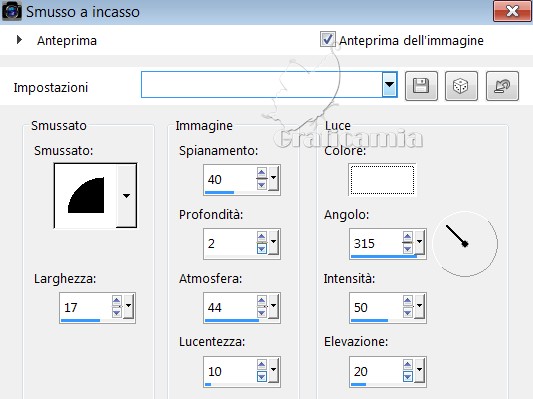Increase Intensità value with up arrow
533x399 pixels.
[408, 301]
